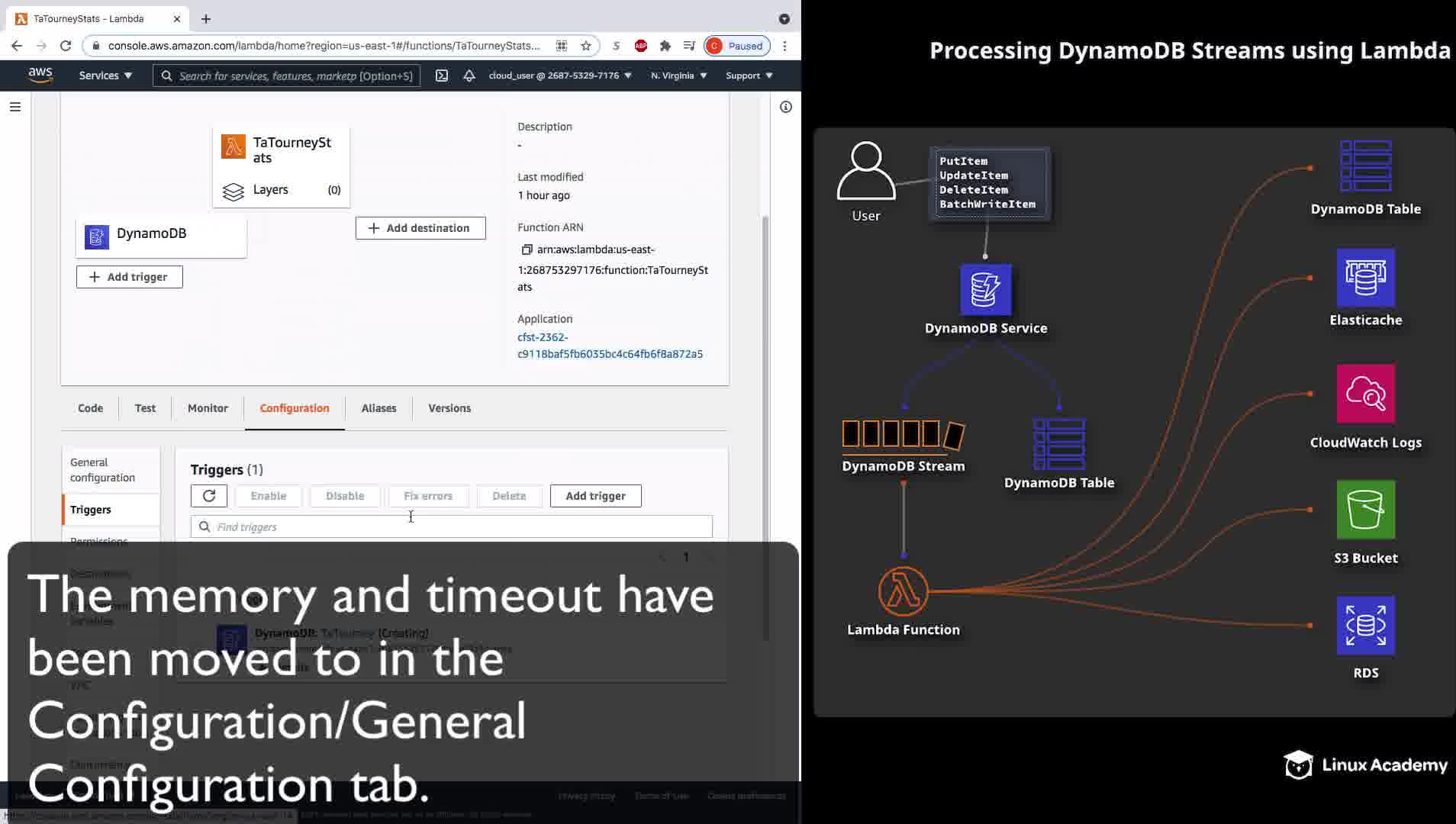Switch to the Monitor tab
This screenshot has height=824, width=1456.
208,408
